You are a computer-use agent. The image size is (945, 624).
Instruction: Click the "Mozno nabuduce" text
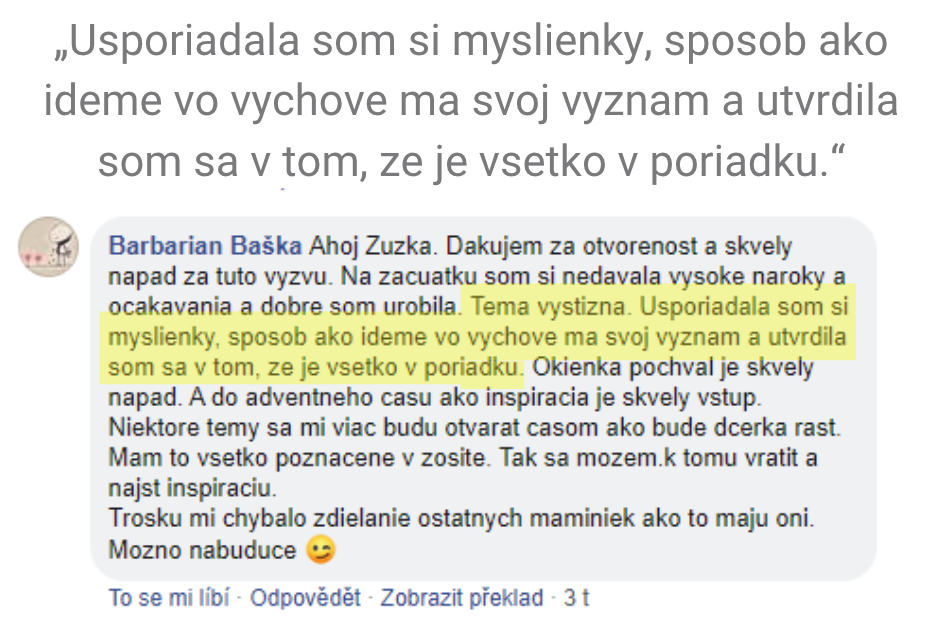pyautogui.click(x=202, y=550)
